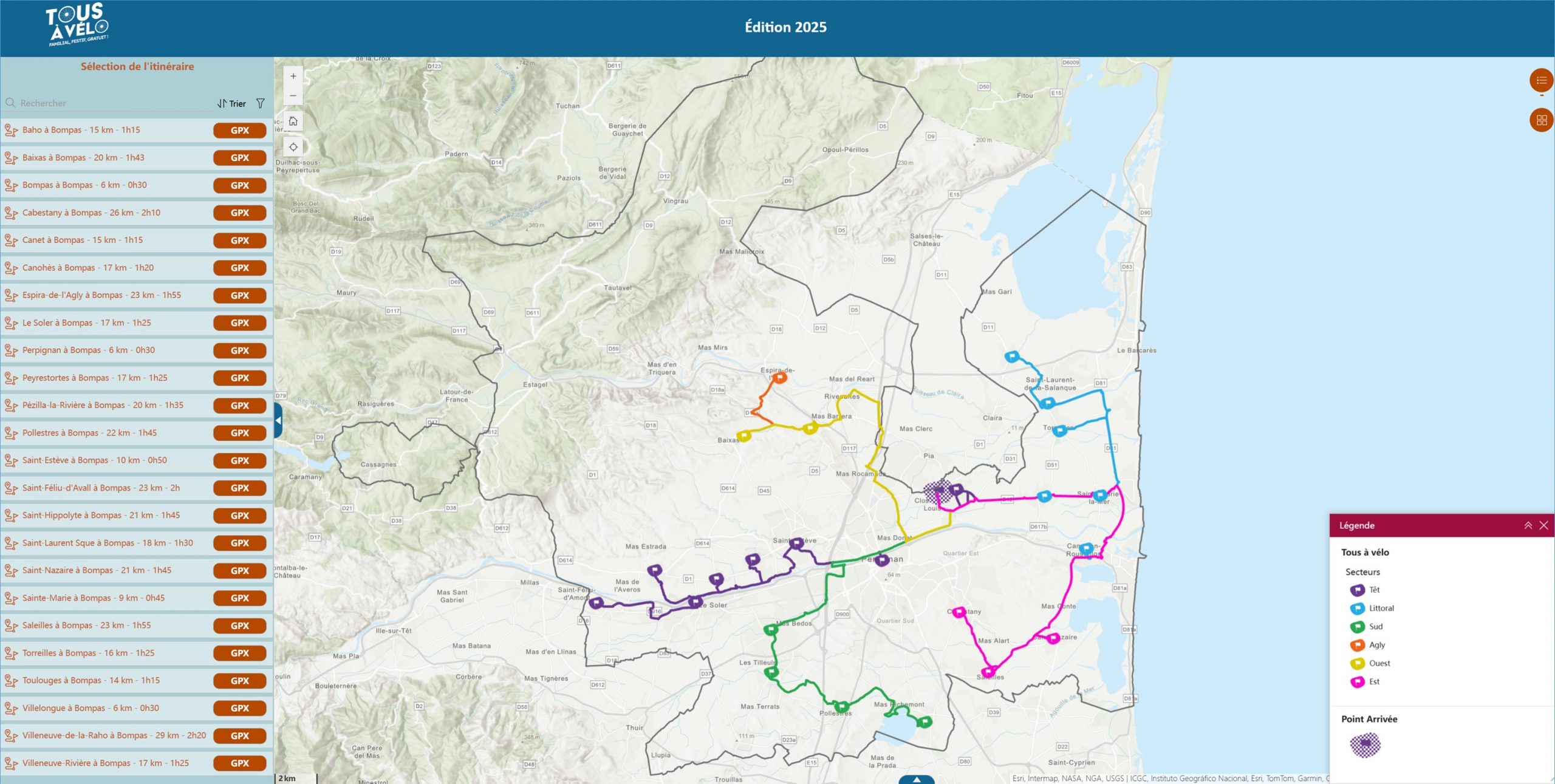The height and width of the screenshot is (784, 1555).
Task: Select Baho à Bompas itinerary
Action: pyautogui.click(x=81, y=130)
